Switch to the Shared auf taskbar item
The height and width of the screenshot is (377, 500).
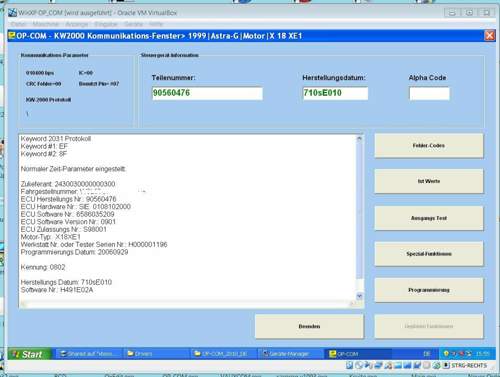[x=89, y=354]
